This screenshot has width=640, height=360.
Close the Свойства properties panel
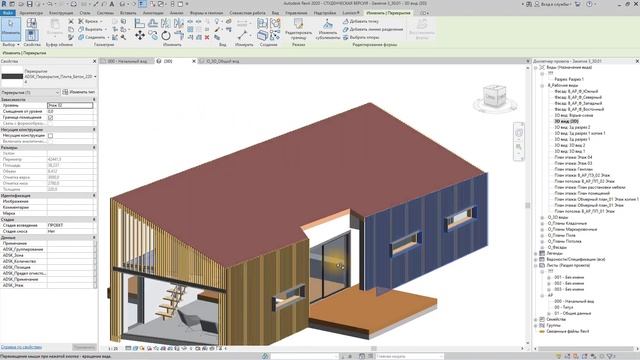click(x=94, y=61)
